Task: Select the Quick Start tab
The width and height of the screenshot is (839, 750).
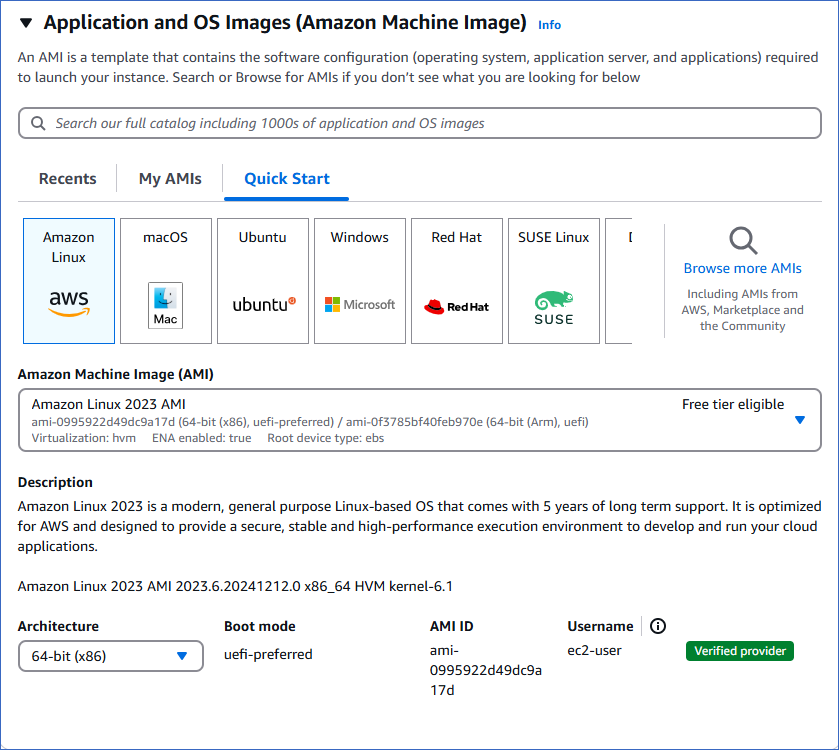Action: (287, 179)
